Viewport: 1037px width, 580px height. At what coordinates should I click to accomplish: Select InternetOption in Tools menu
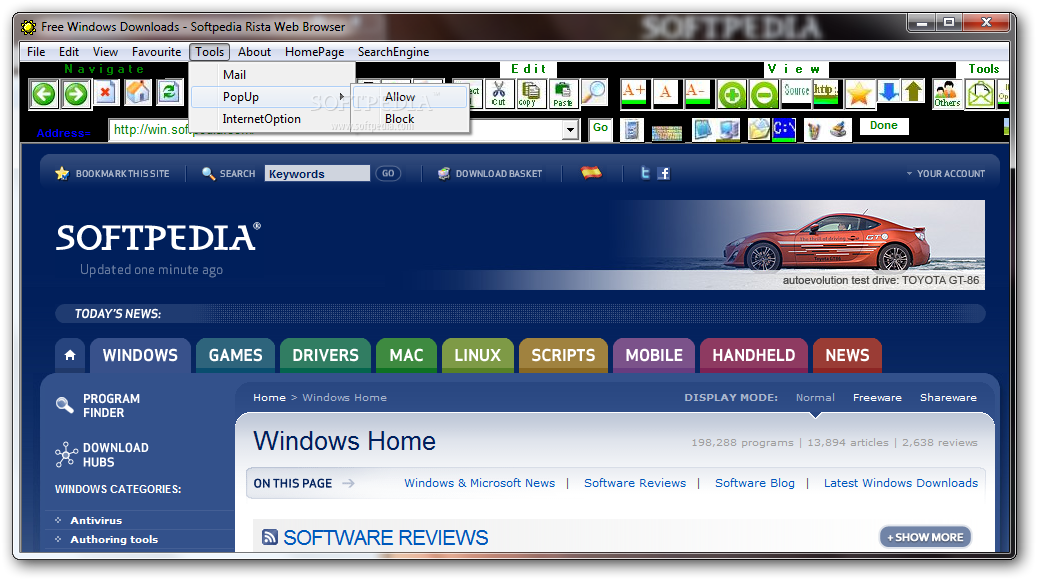point(272,119)
